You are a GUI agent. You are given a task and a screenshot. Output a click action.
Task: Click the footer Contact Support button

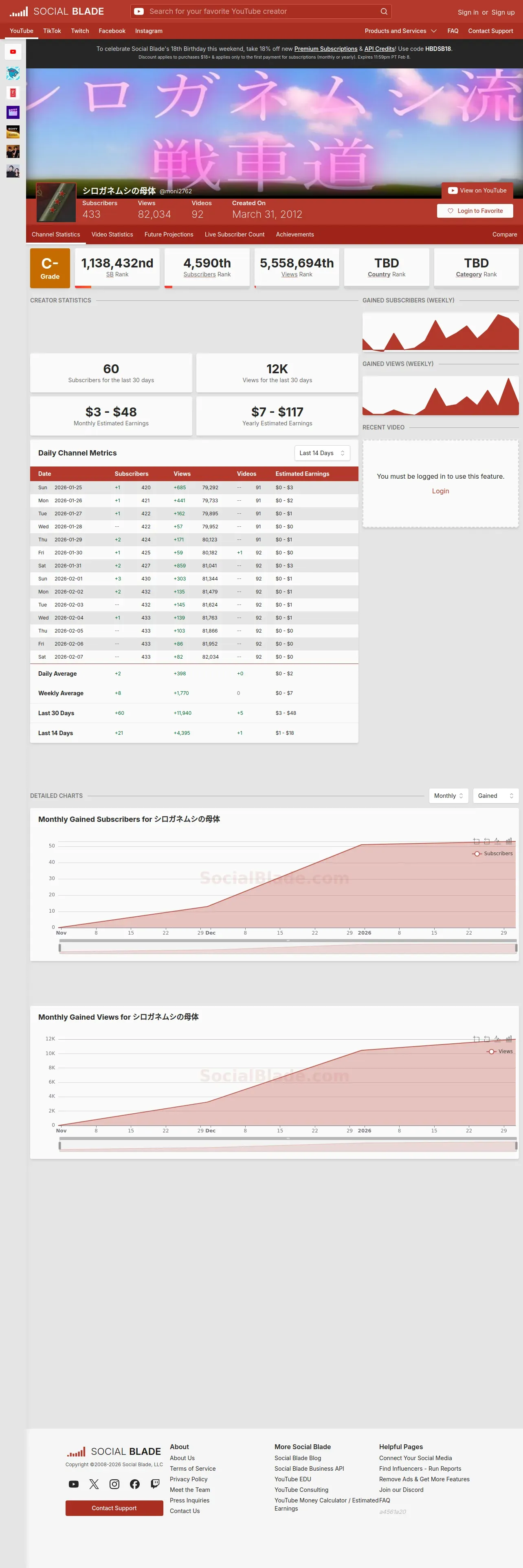tap(114, 1508)
